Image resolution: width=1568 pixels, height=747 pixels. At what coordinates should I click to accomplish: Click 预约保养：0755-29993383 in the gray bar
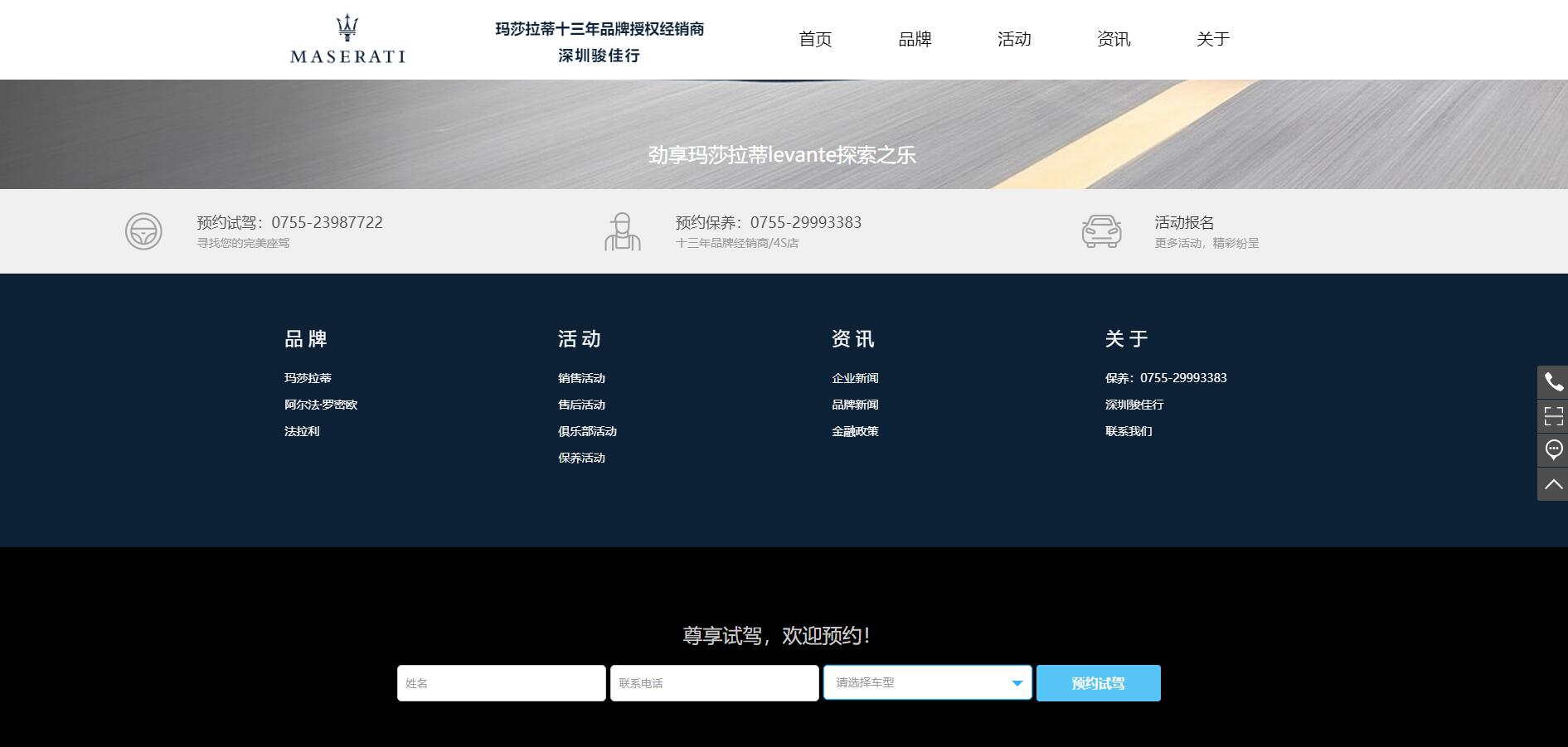(769, 222)
